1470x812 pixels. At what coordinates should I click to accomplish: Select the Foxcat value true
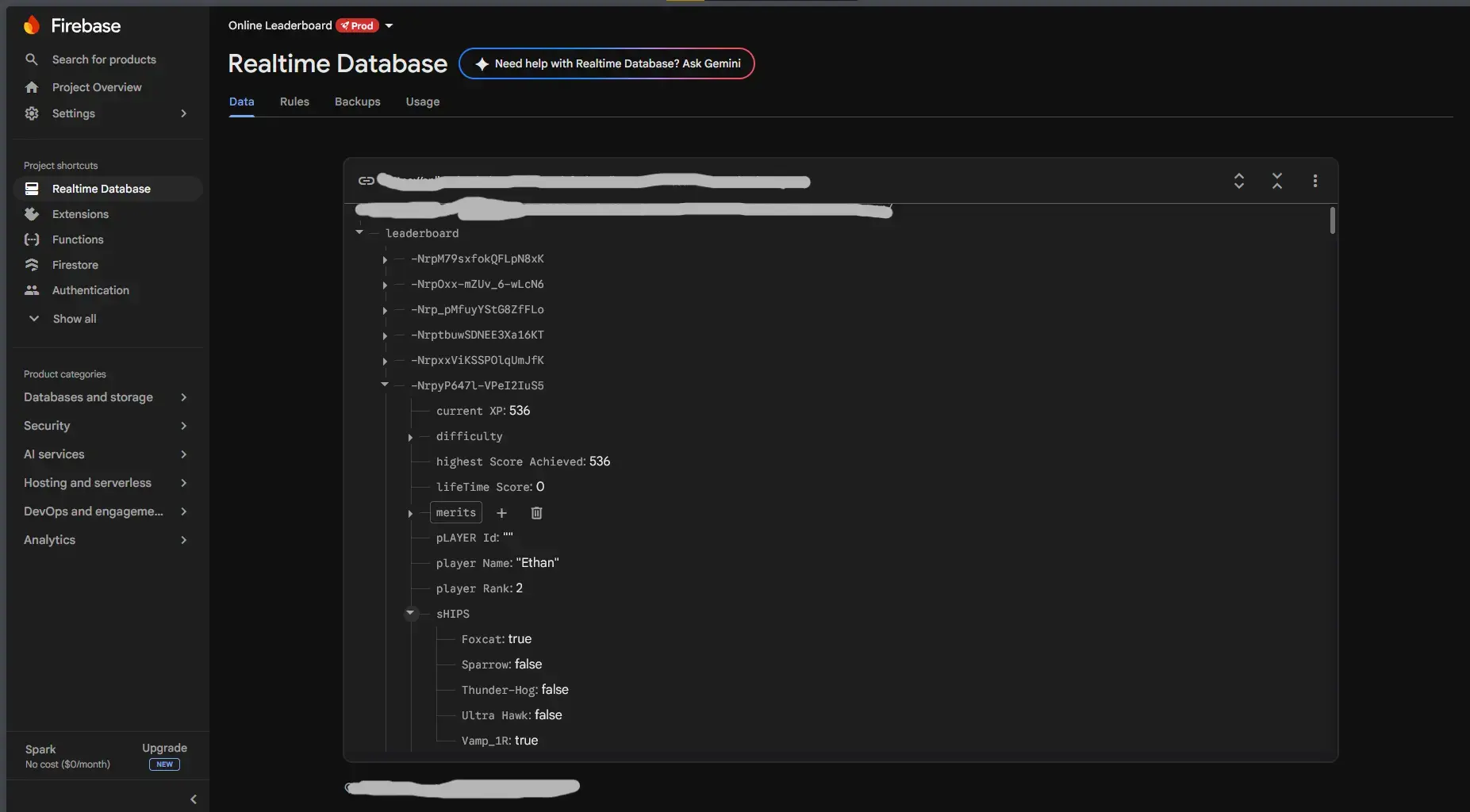point(520,639)
